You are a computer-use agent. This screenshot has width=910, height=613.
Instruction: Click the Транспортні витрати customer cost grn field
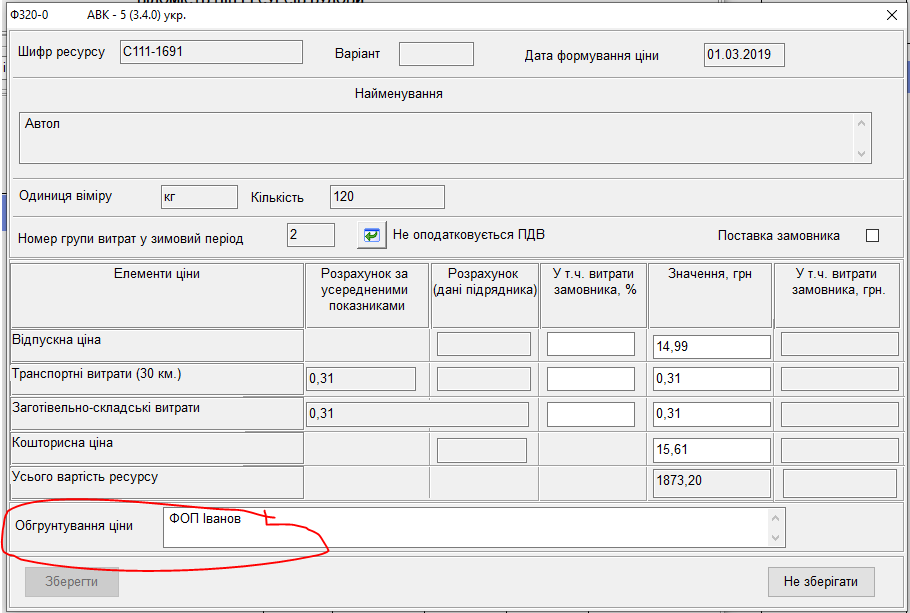(x=840, y=379)
